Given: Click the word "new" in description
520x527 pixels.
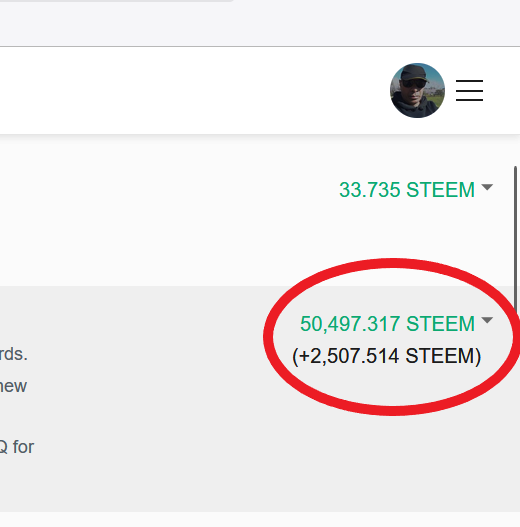Looking at the screenshot, I should click(x=13, y=386).
